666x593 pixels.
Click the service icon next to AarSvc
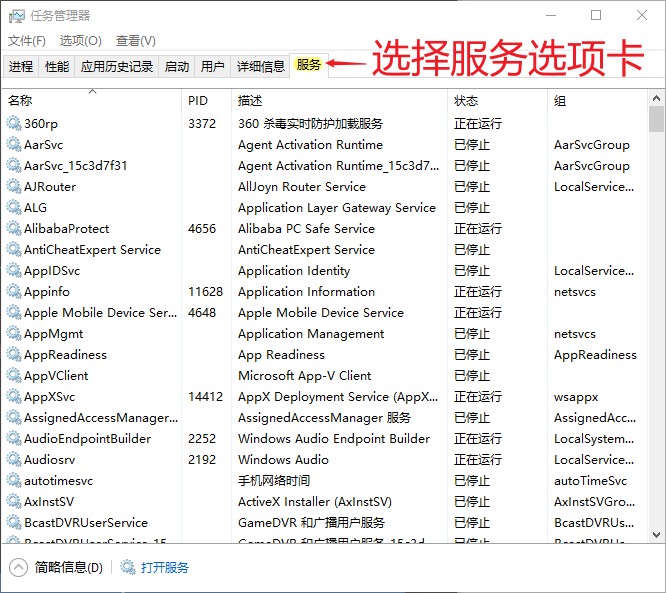(14, 144)
